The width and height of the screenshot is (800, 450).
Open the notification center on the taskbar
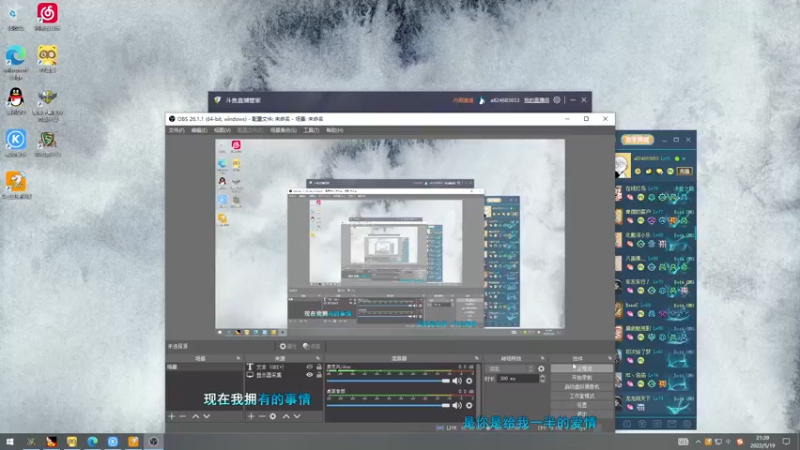coord(786,441)
